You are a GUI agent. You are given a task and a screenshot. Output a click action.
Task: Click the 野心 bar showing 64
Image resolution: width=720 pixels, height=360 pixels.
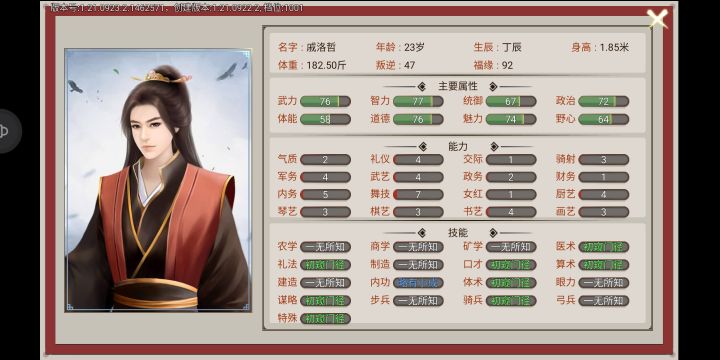604,119
